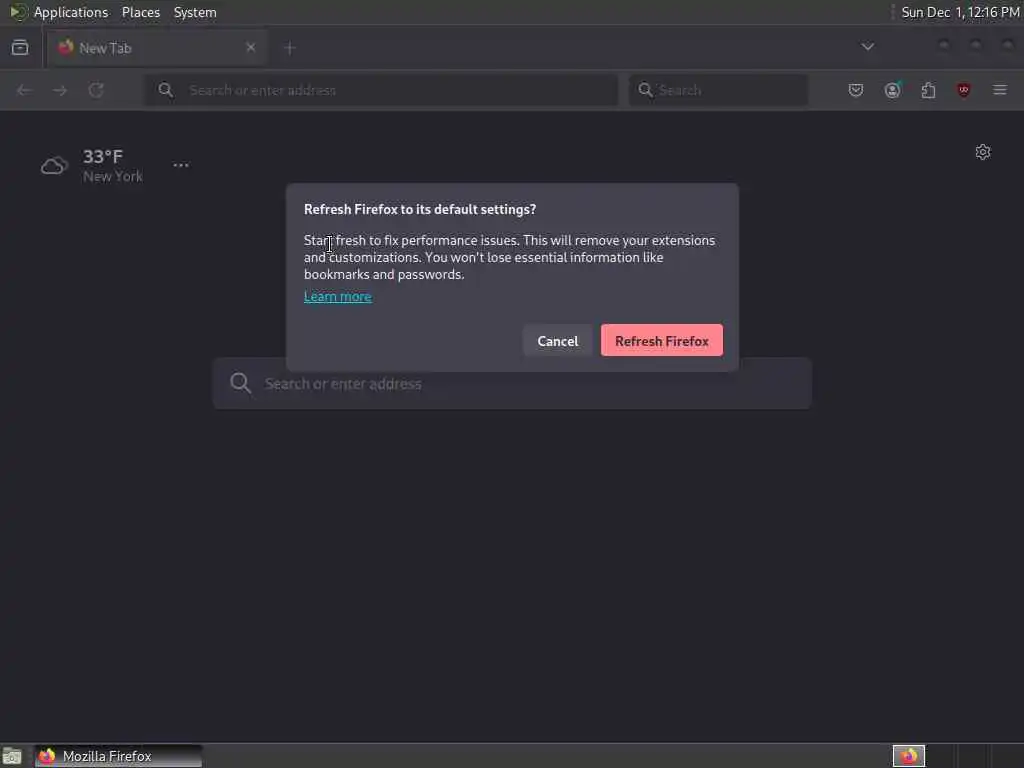1024x768 pixels.
Task: Open a new tab with plus icon
Action: [x=290, y=48]
